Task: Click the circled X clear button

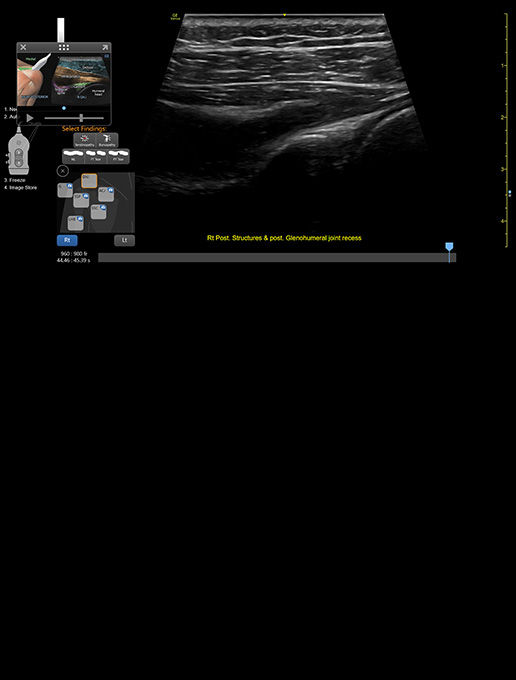Action: [63, 171]
